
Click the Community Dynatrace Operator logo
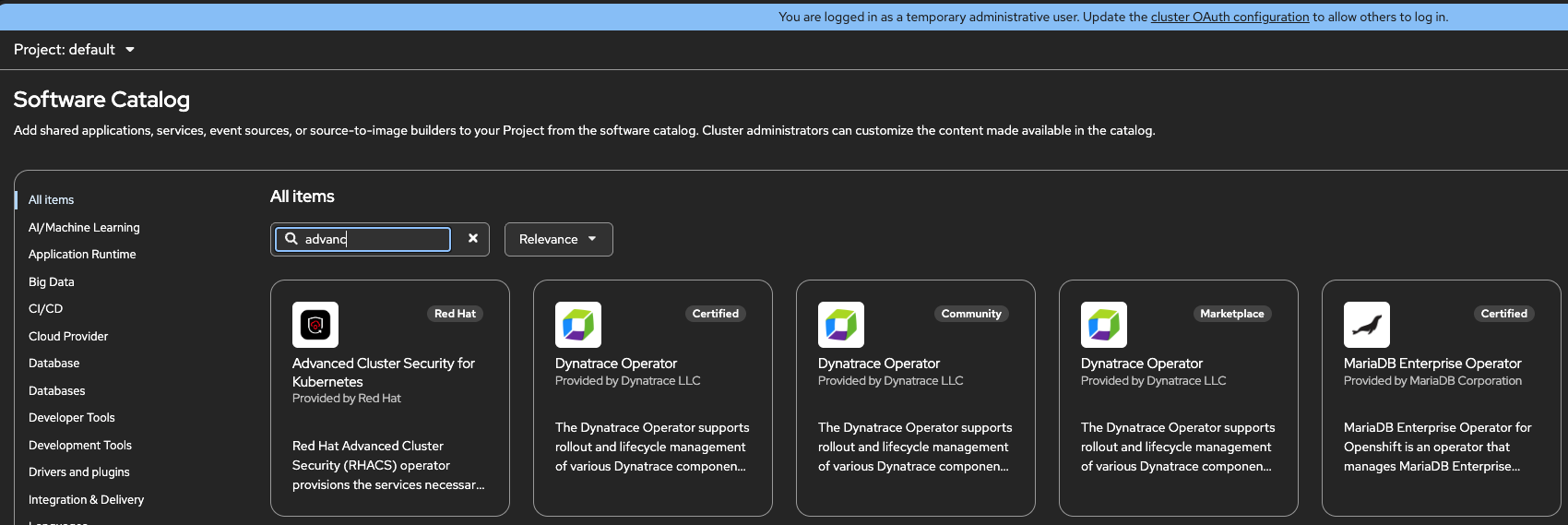click(x=841, y=325)
